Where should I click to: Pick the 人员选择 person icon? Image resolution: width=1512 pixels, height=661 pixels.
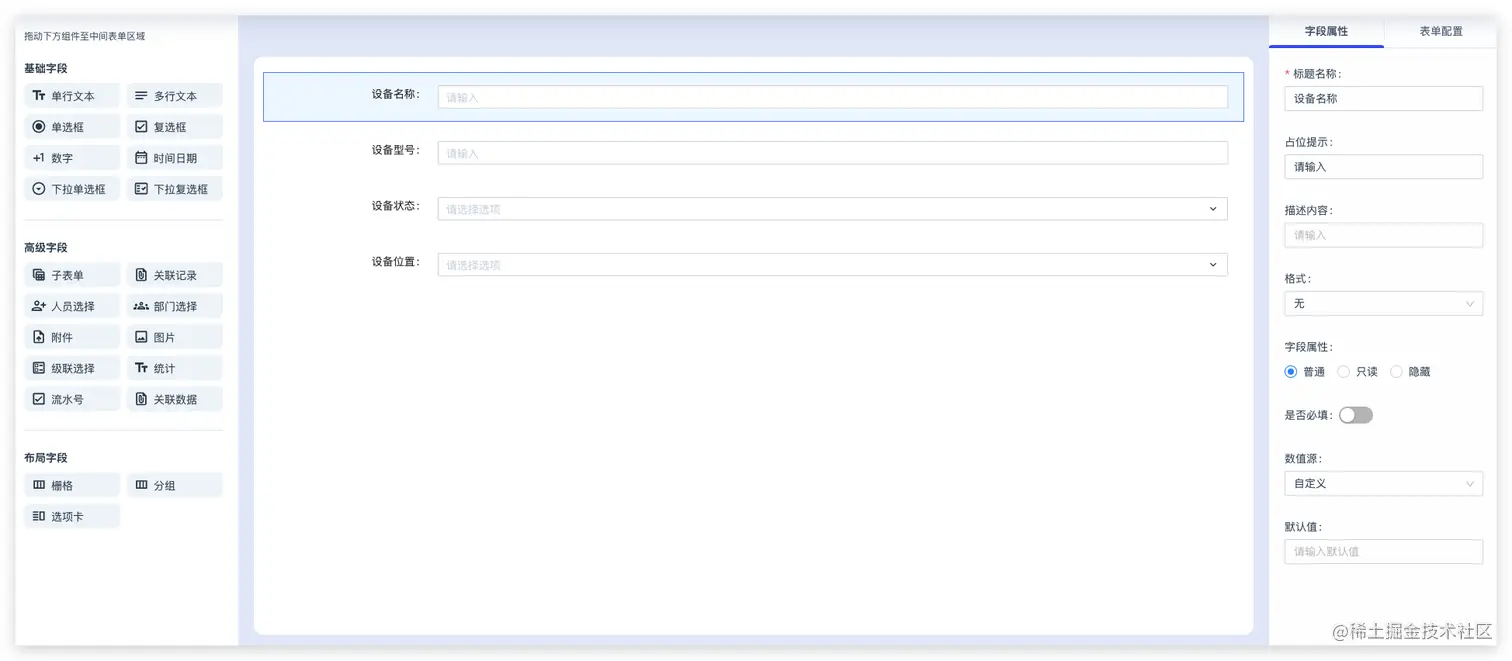point(39,306)
